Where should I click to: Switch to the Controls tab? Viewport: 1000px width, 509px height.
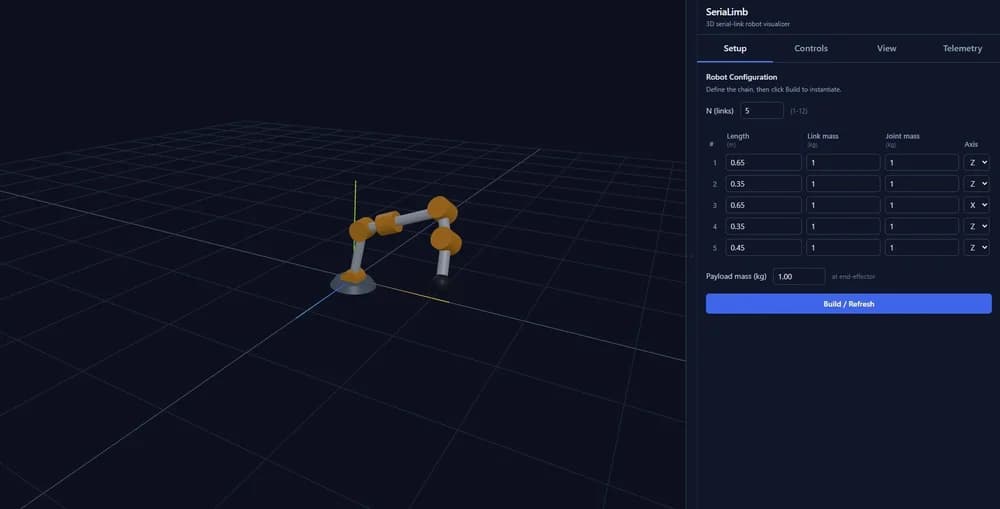coord(811,48)
